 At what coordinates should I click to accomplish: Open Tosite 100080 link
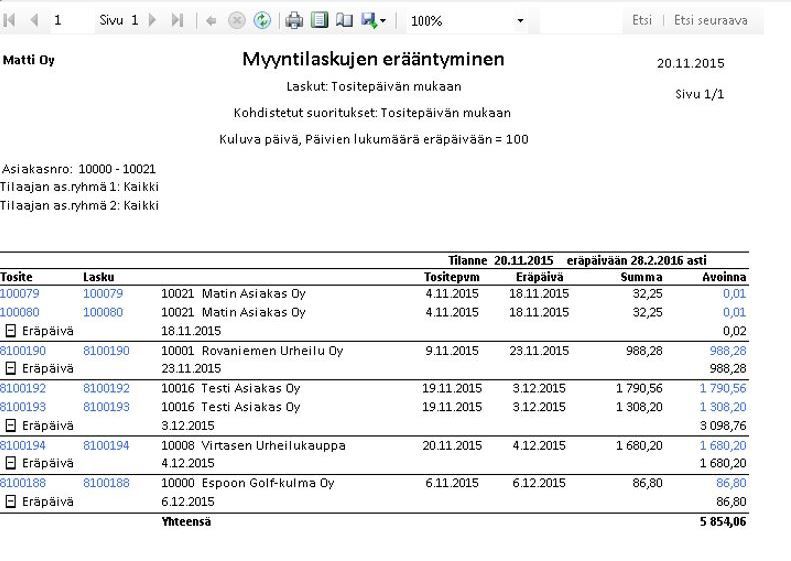[20, 312]
